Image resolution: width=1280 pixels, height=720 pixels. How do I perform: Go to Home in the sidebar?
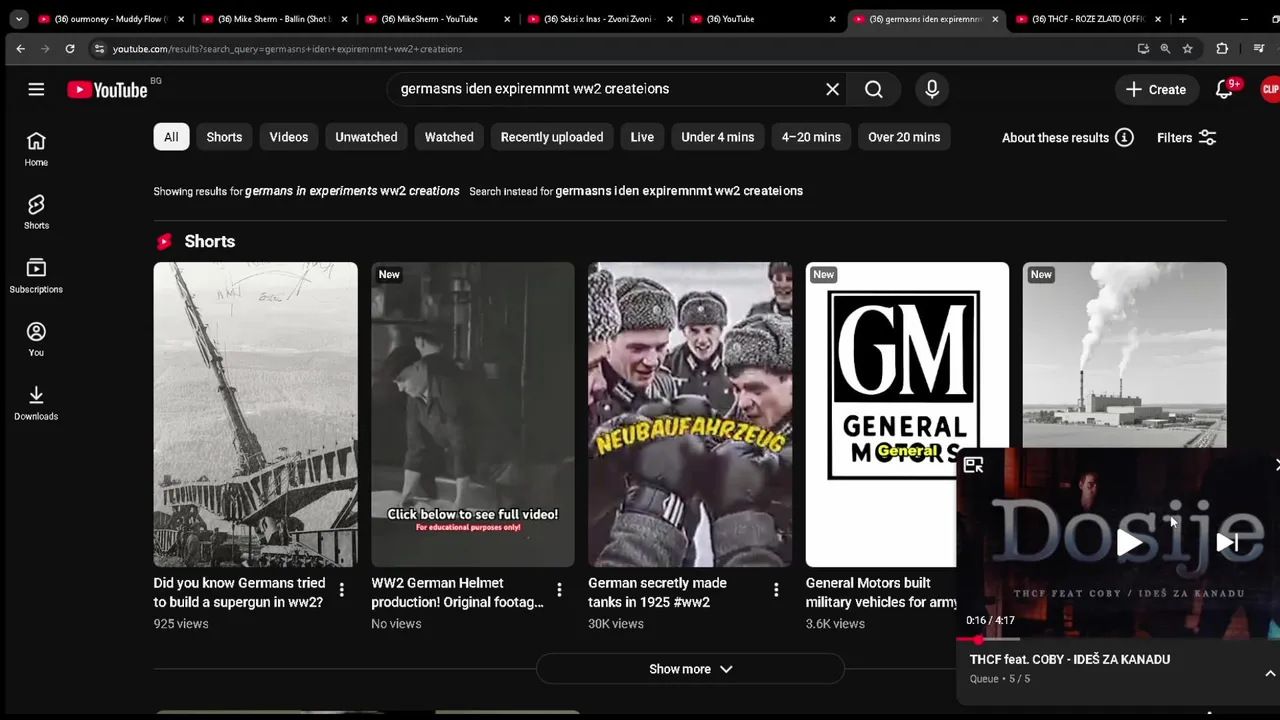coord(36,149)
